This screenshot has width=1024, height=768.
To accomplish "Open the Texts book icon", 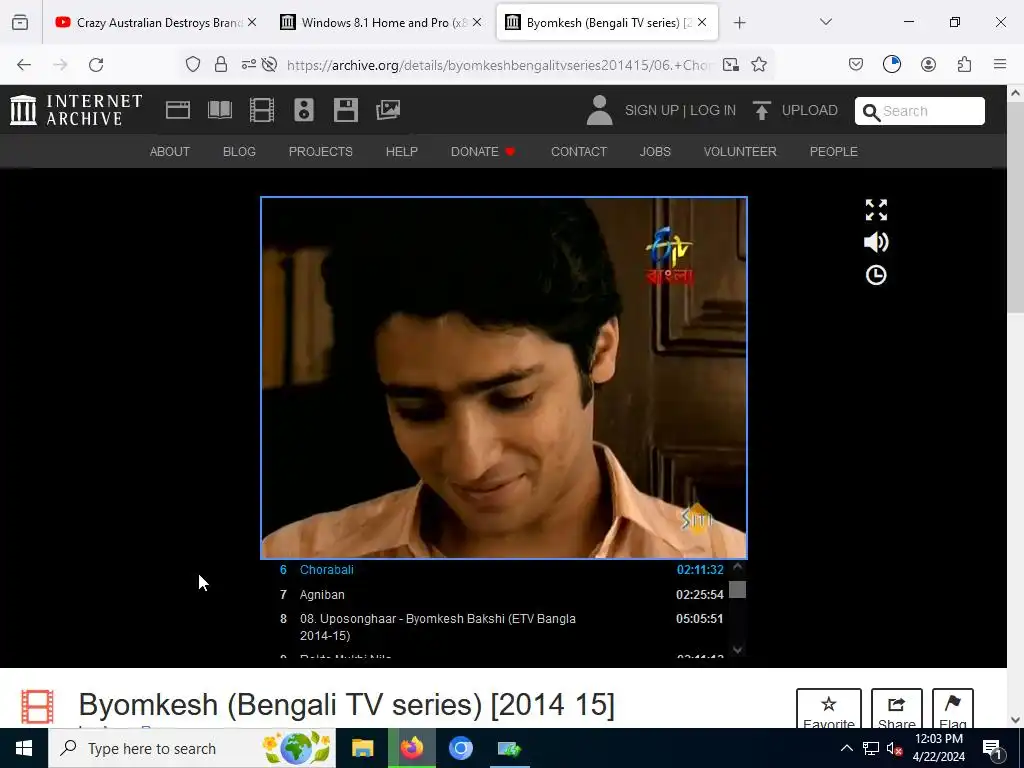I will pos(219,110).
